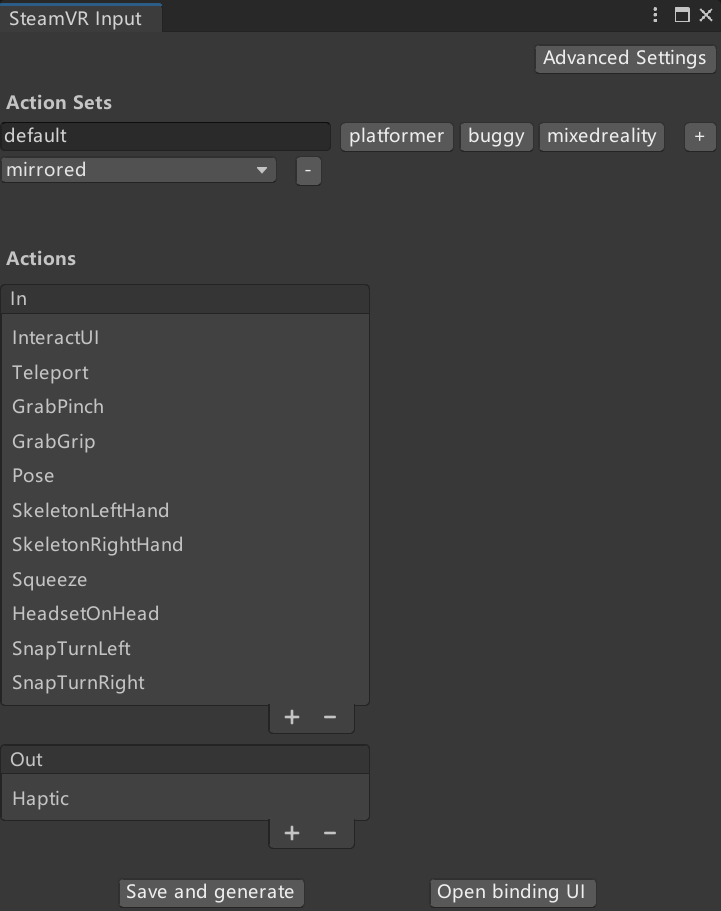
Task: Click the maximize window icon
Action: [681, 15]
